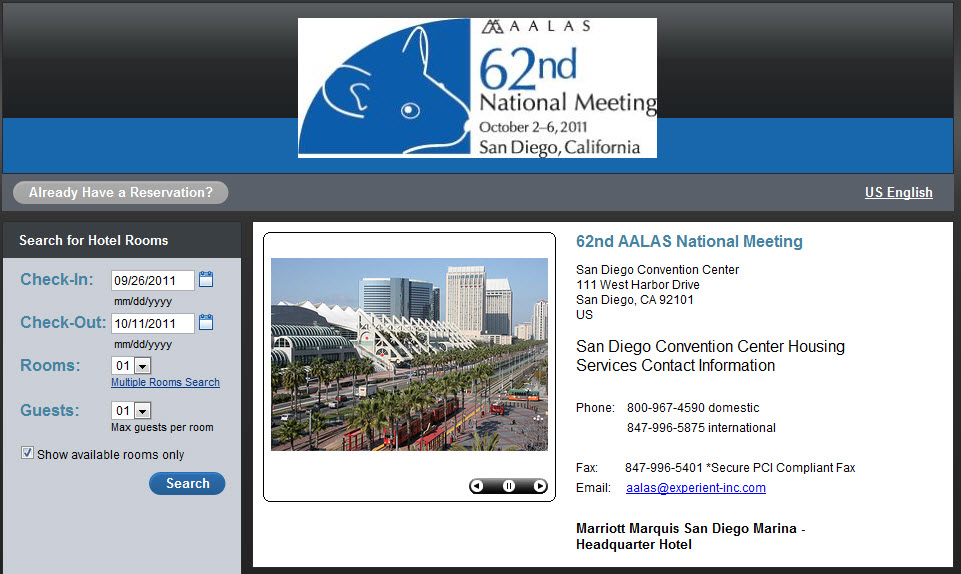Click the Check-Out date field
The width and height of the screenshot is (961, 574).
pos(153,323)
